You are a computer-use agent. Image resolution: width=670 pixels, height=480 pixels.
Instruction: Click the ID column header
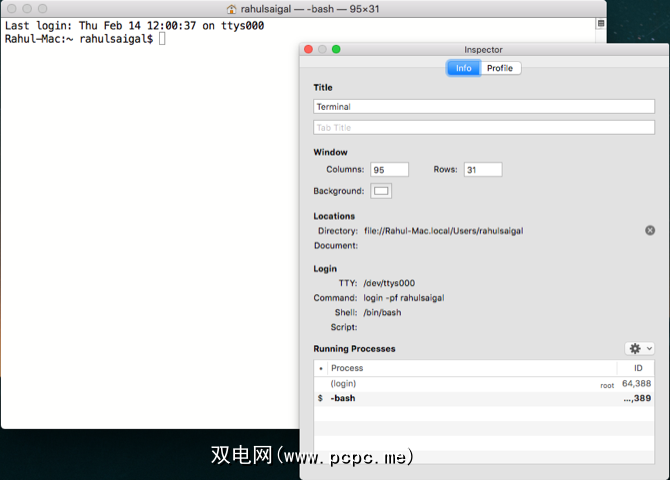(x=638, y=368)
